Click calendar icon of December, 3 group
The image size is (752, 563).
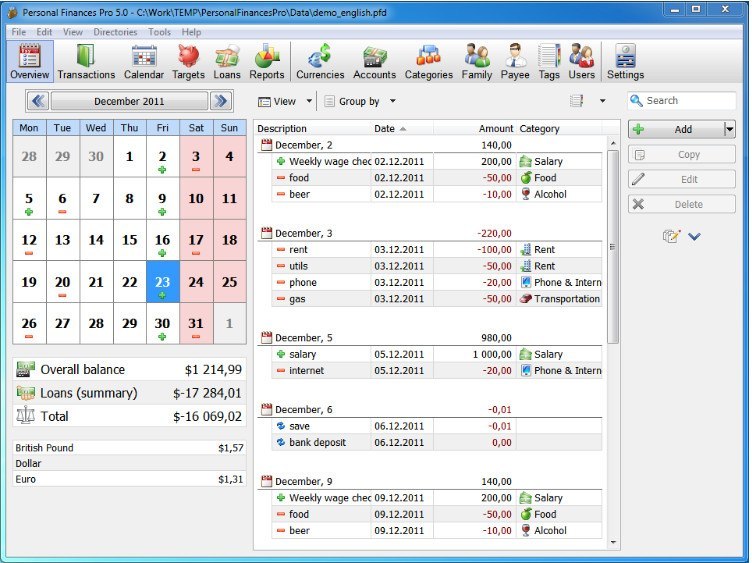pos(266,233)
